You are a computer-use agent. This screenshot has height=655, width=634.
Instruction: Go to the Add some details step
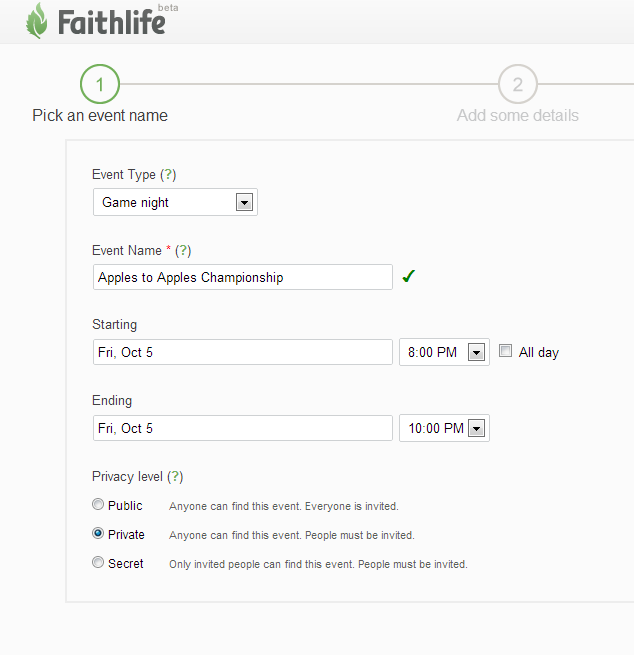pos(517,115)
